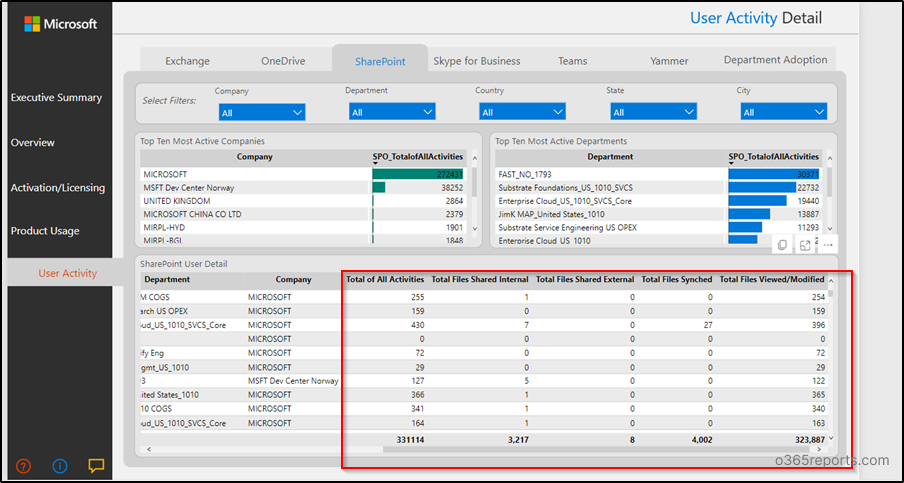Click the 27 files synched cell

[x=708, y=325]
